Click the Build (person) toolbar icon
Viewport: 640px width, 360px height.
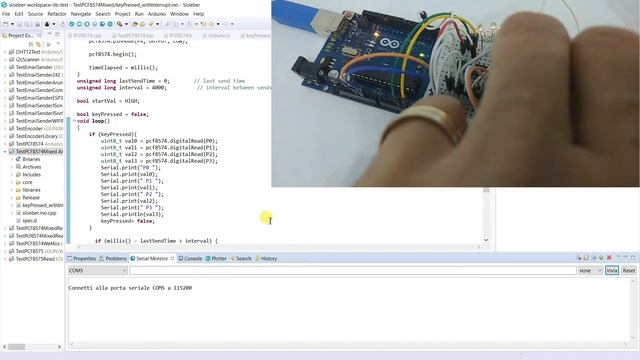coord(47,24)
